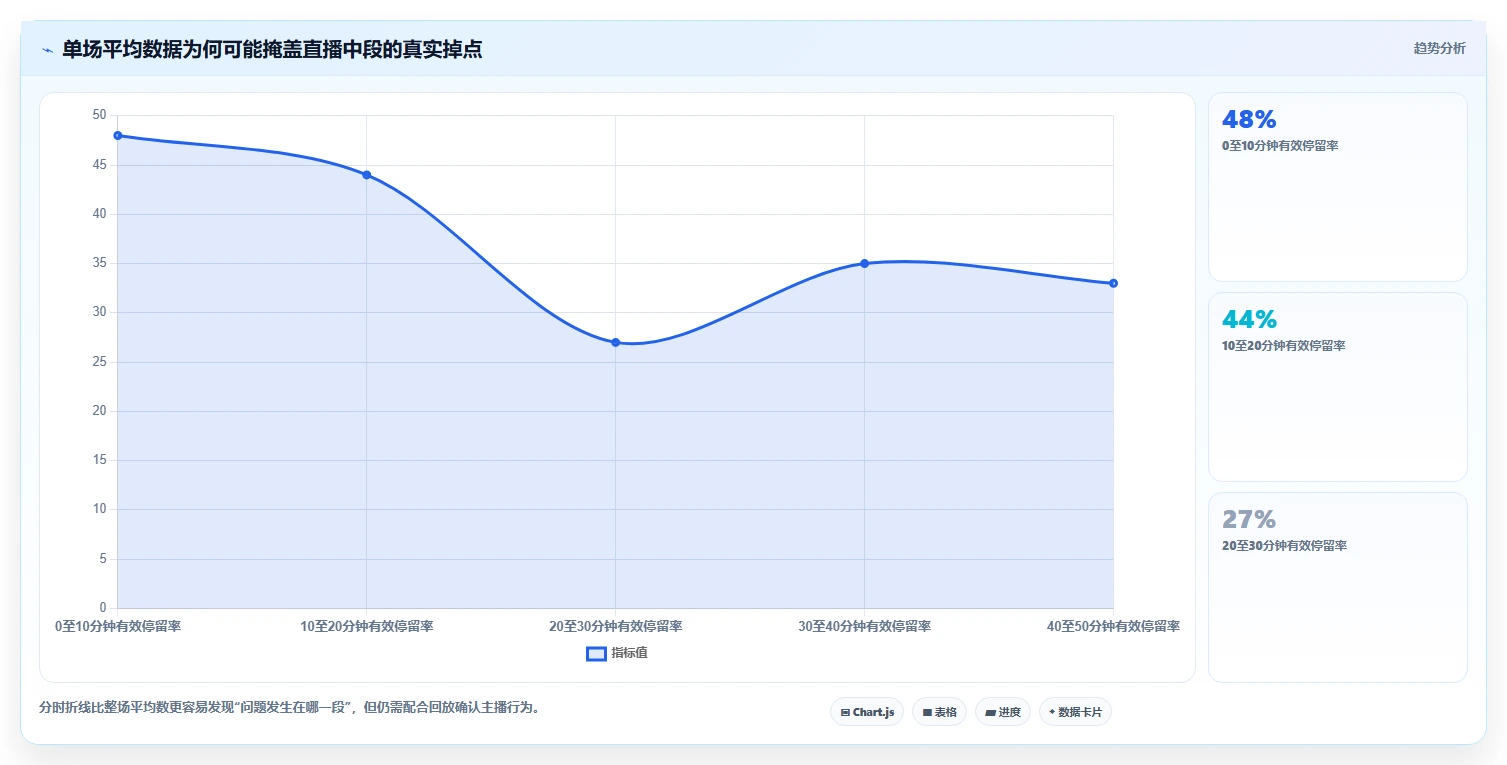Click x-axis label 20至30分钟有效停留率

[x=615, y=627]
